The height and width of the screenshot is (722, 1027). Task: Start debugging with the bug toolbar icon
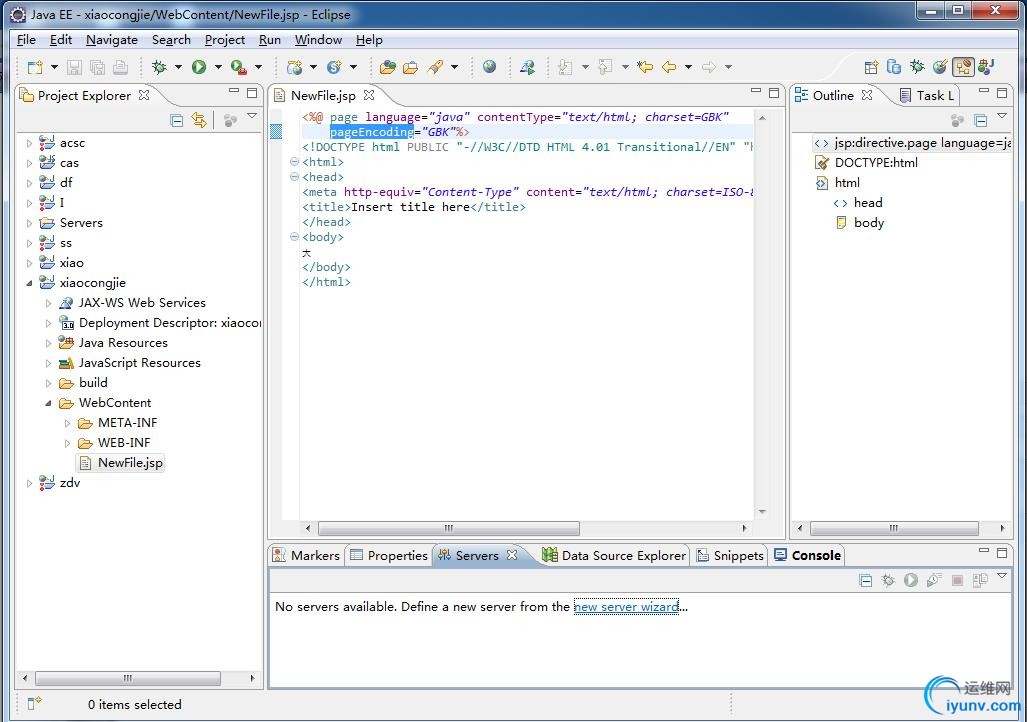pyautogui.click(x=159, y=67)
